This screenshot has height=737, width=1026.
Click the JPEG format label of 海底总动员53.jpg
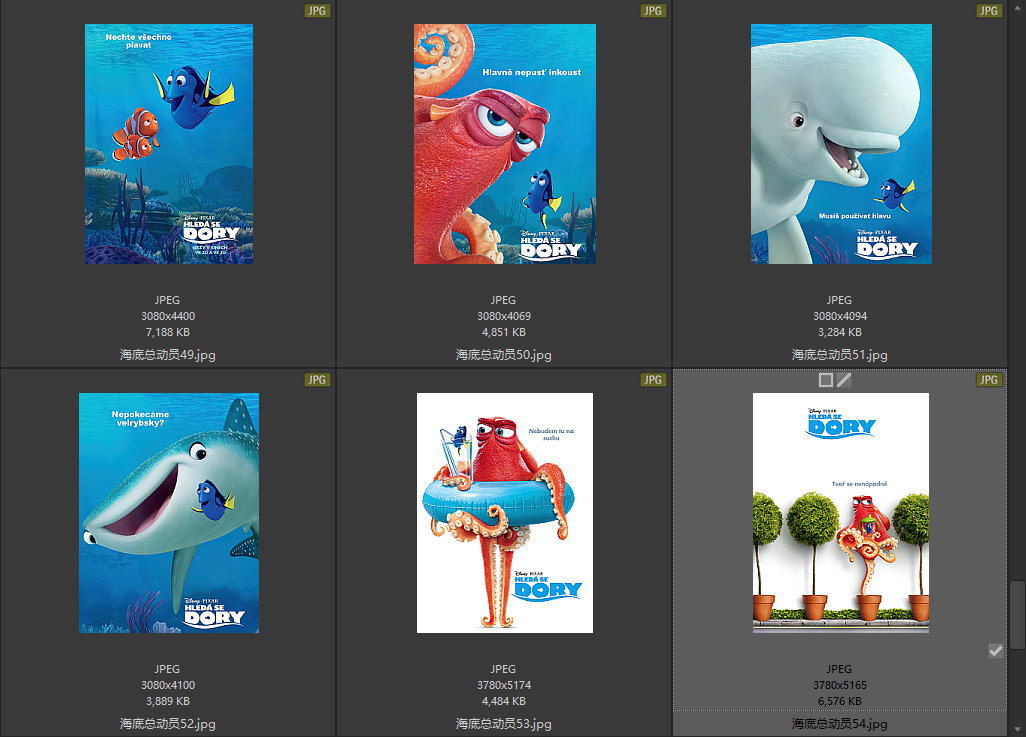point(503,669)
